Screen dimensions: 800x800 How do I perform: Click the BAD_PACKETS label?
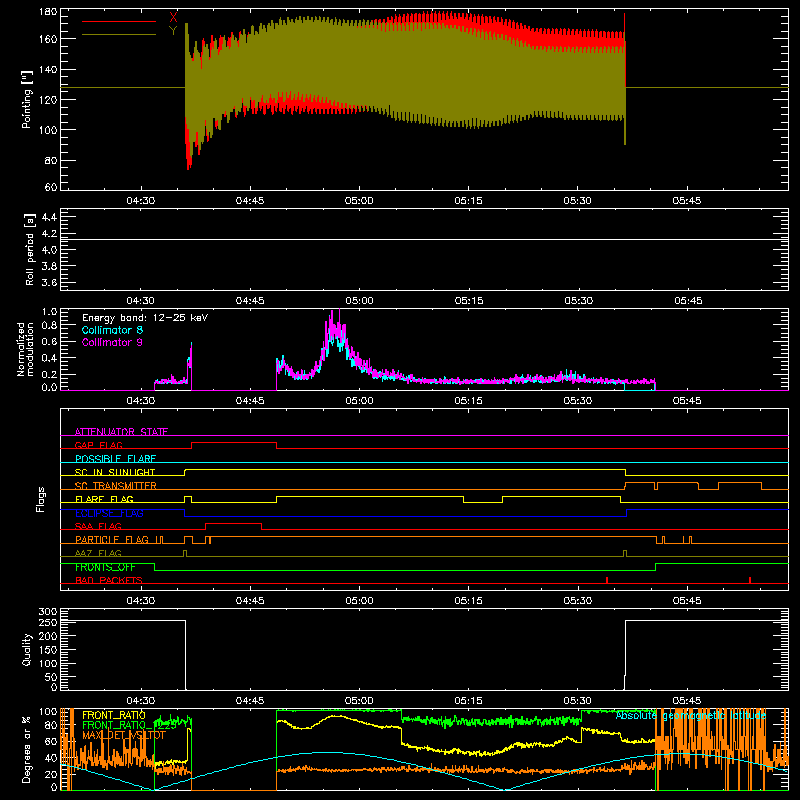click(x=109, y=580)
